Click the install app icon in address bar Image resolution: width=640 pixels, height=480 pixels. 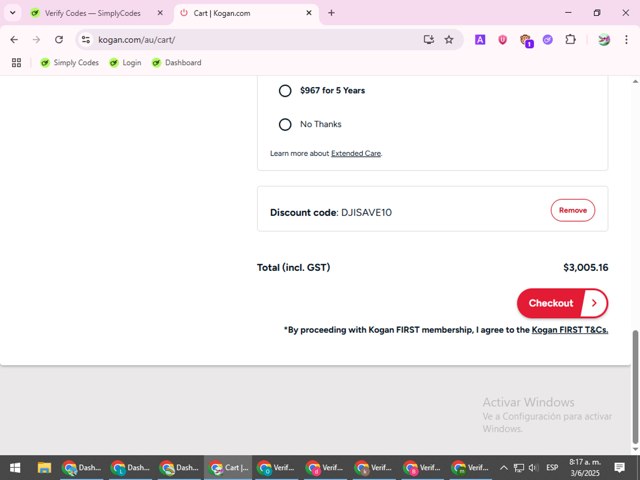point(429,40)
